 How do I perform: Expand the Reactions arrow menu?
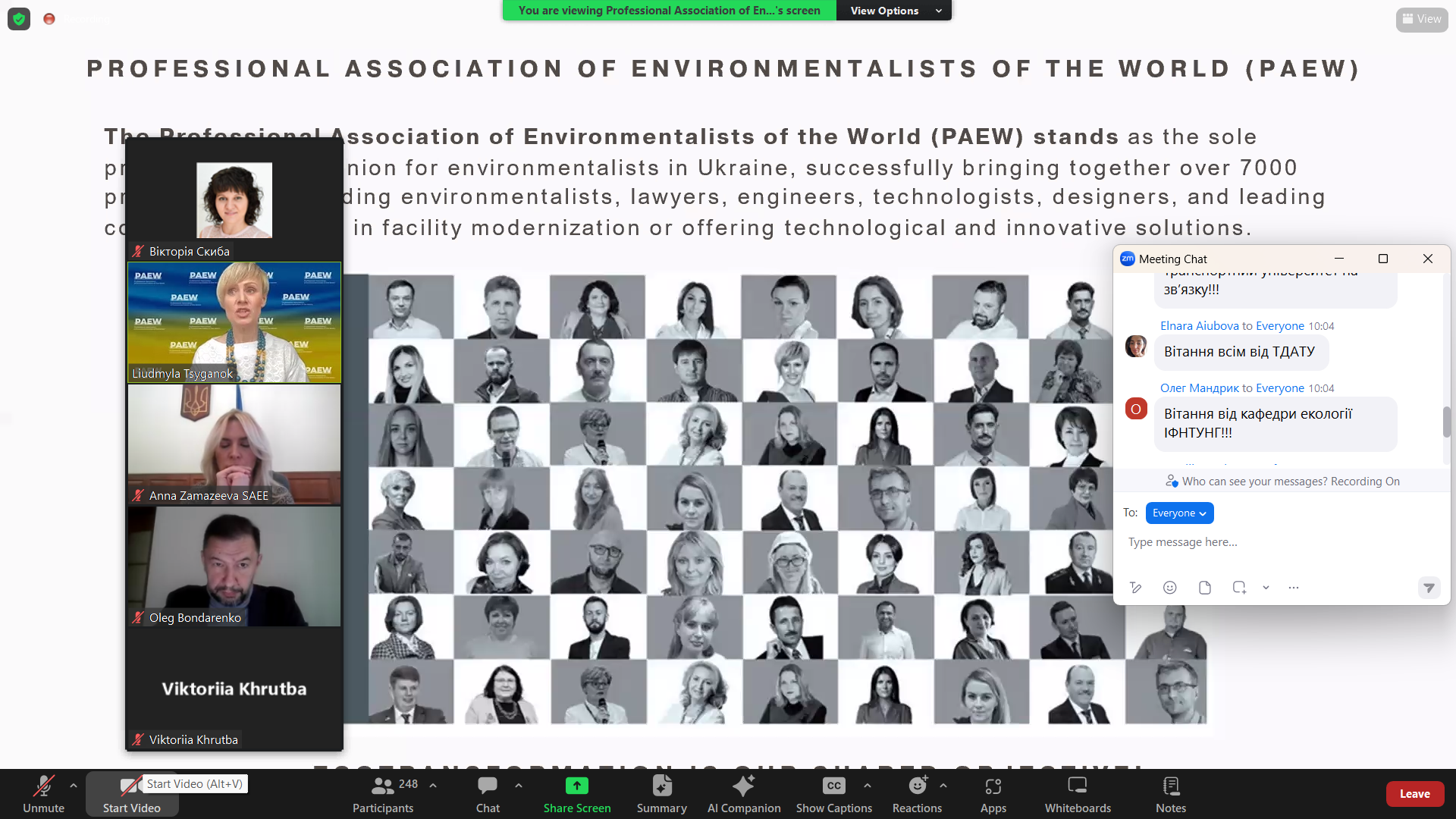point(943,786)
